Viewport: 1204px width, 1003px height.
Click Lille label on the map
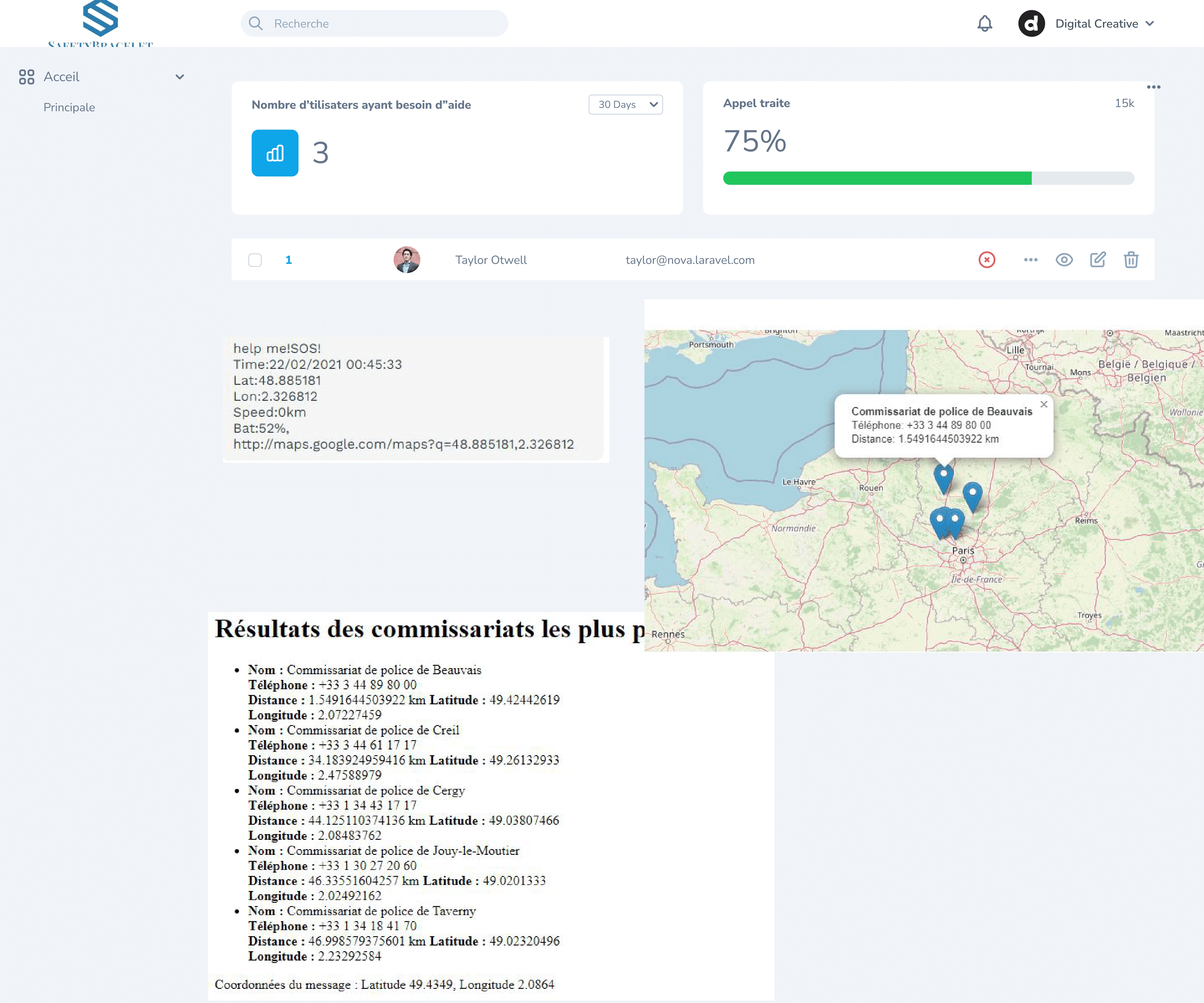(x=1015, y=350)
